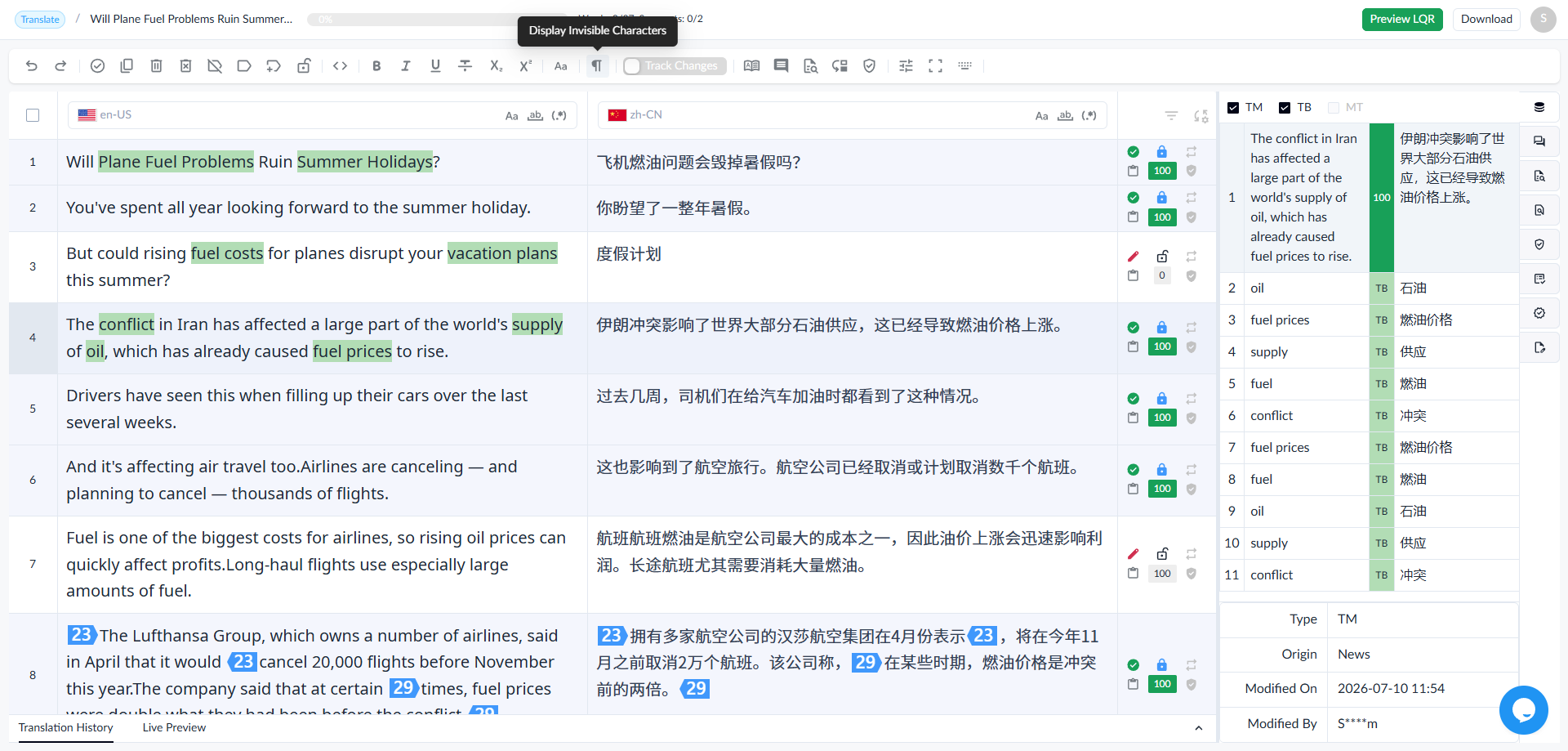This screenshot has width=1568, height=751.
Task: Apply Strikethrough formatting from toolbar
Action: click(465, 66)
